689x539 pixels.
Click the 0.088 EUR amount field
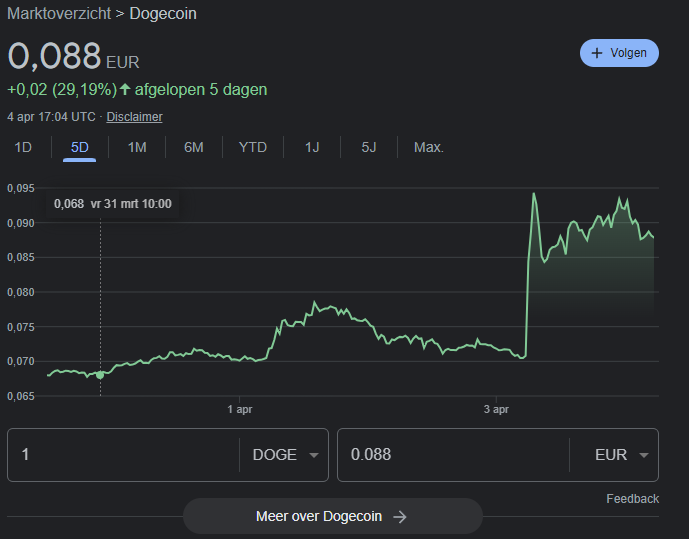click(x=453, y=455)
